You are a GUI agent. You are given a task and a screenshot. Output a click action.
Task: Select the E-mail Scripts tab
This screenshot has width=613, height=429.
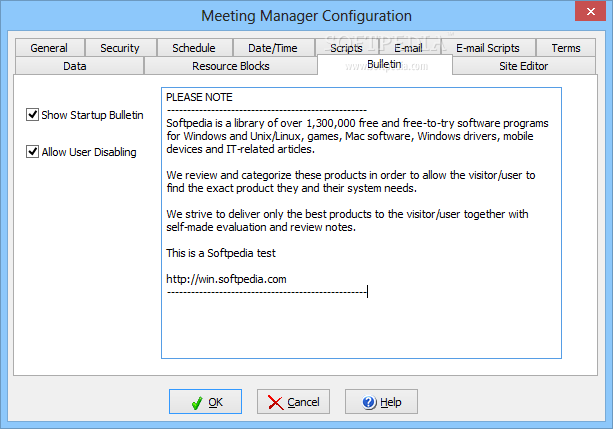[x=488, y=48]
